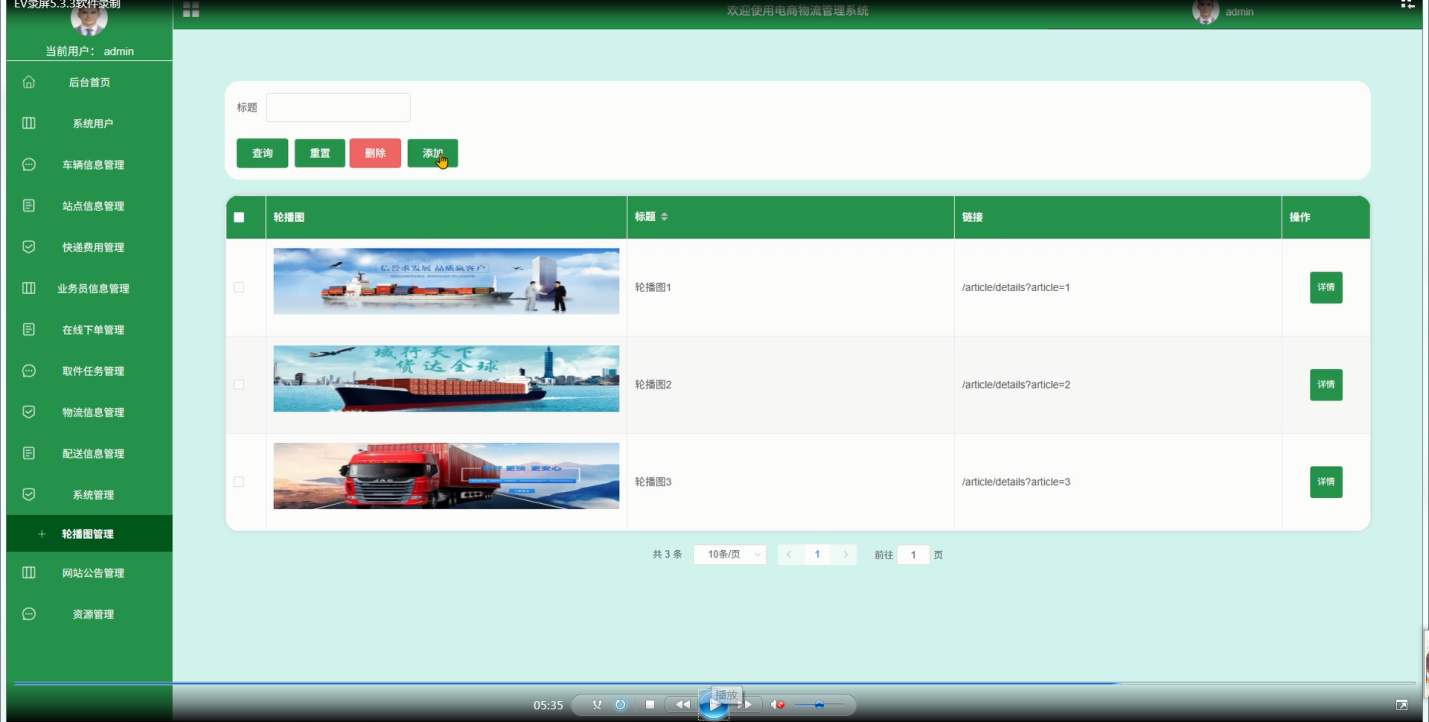Click the container ship thumbnail of 轮播图1
Viewport: 1429px width, 722px height.
446,281
